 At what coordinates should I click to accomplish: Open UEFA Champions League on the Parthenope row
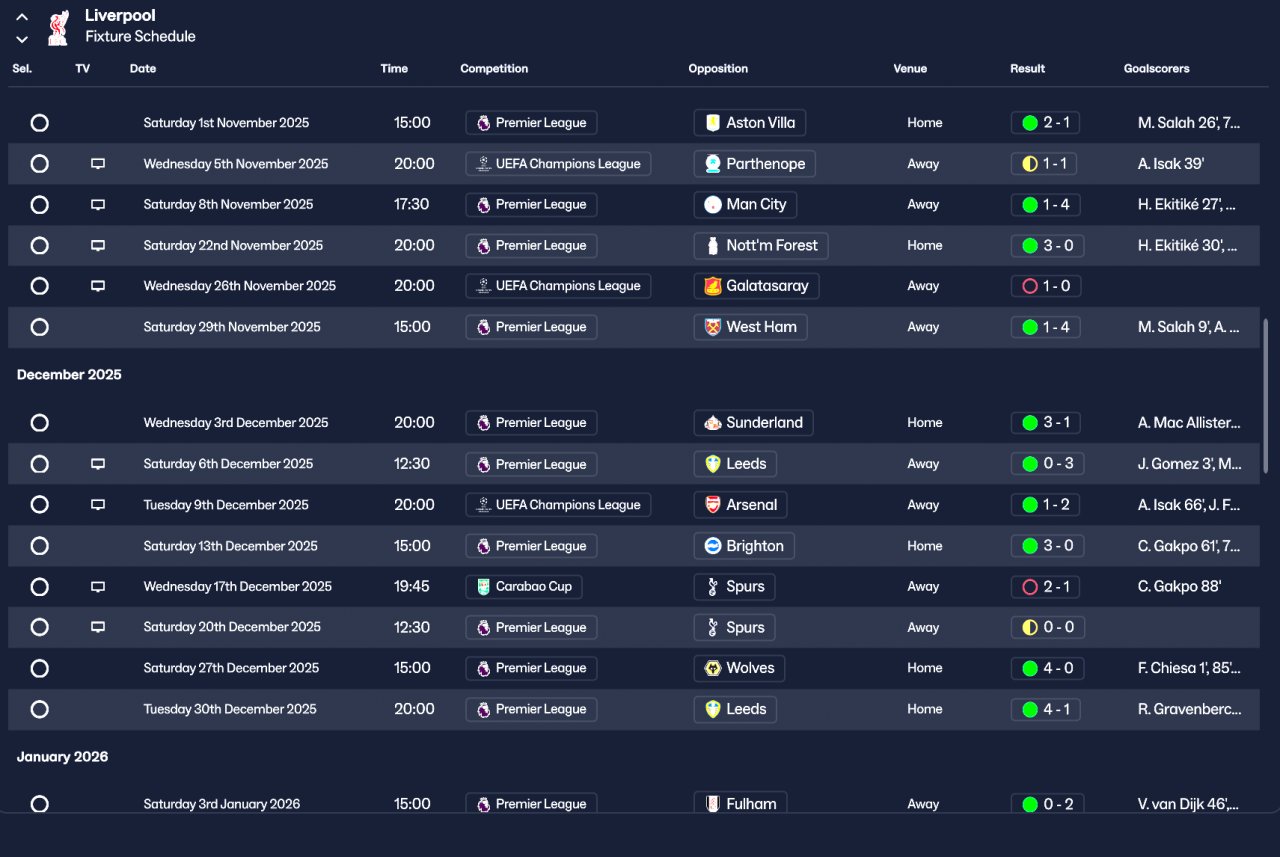(x=558, y=164)
